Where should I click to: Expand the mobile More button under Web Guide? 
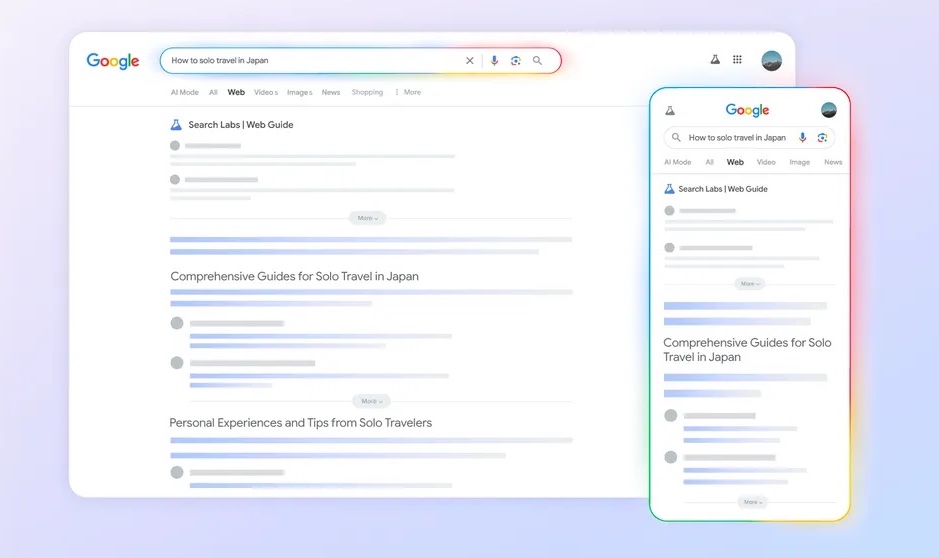(x=750, y=284)
